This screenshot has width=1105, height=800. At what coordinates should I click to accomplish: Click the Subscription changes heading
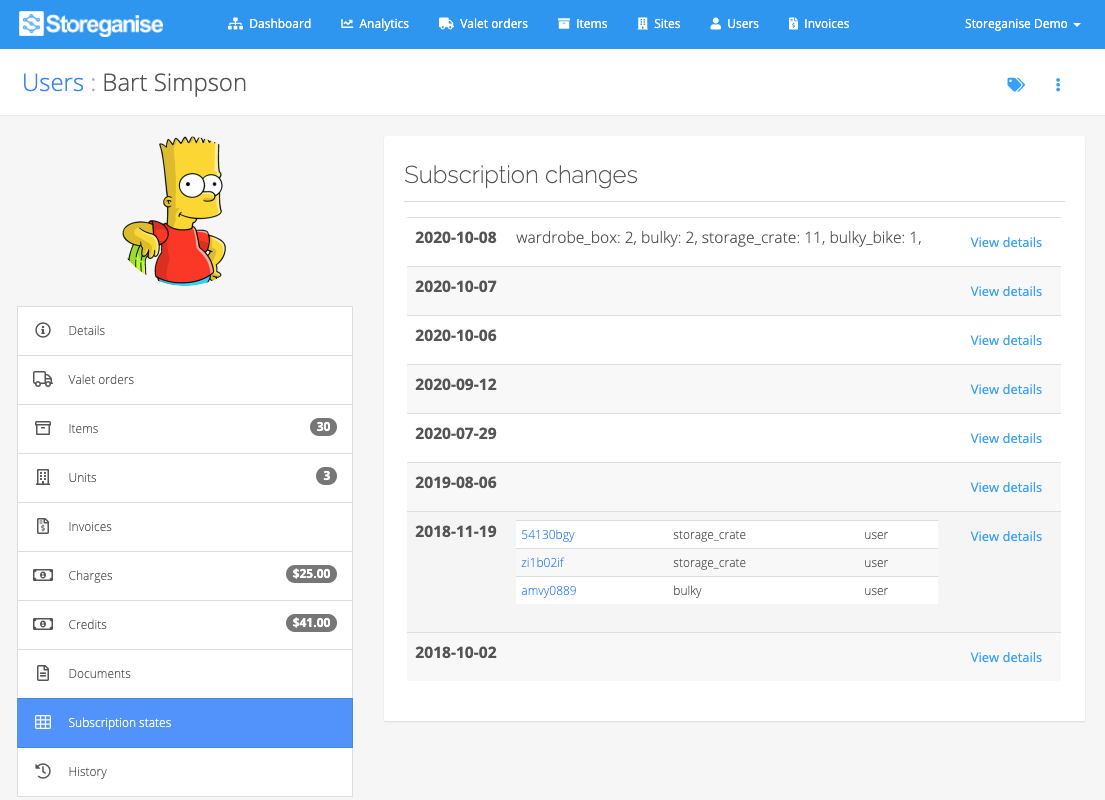521,175
